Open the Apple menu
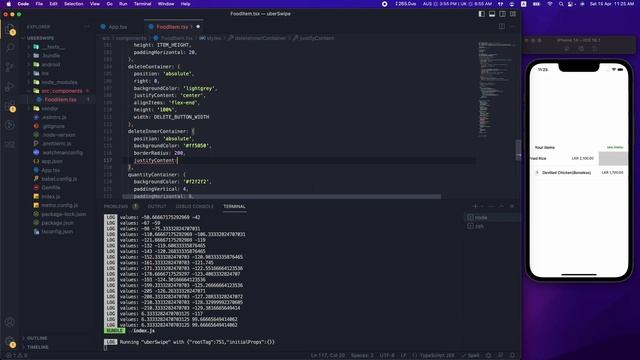 (8, 4)
